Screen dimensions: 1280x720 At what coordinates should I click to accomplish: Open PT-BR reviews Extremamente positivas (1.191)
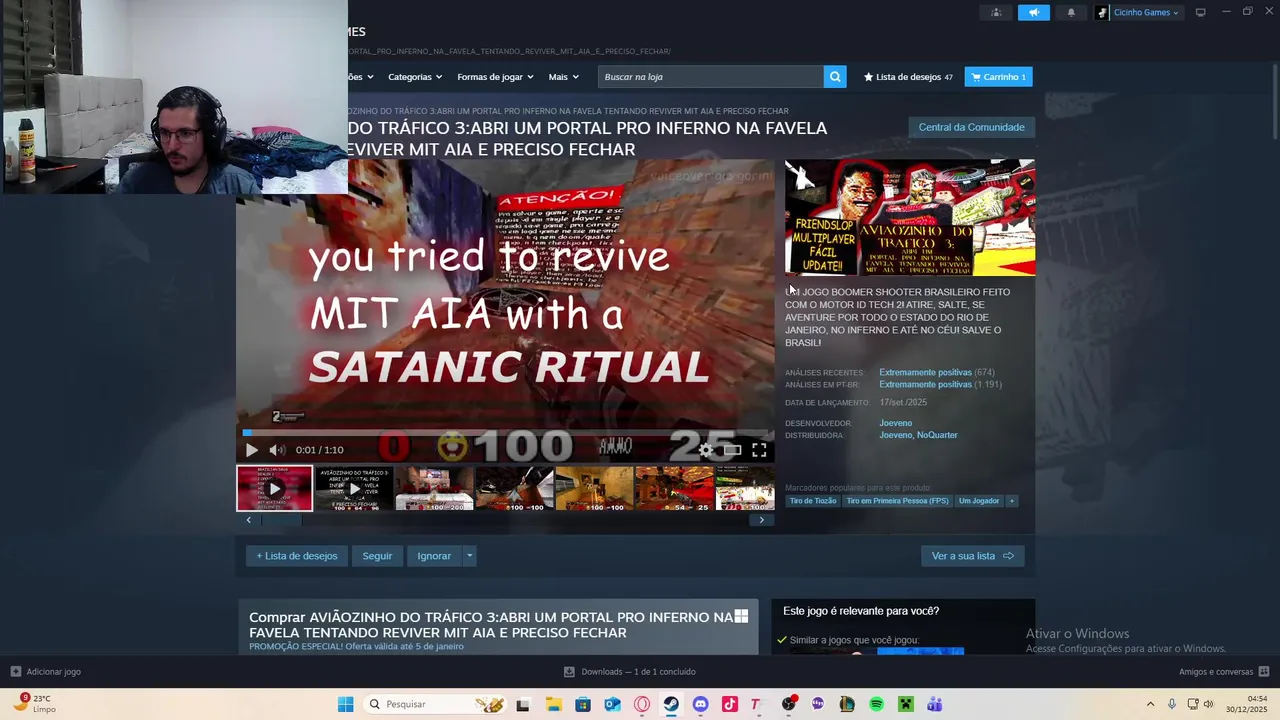940,384
